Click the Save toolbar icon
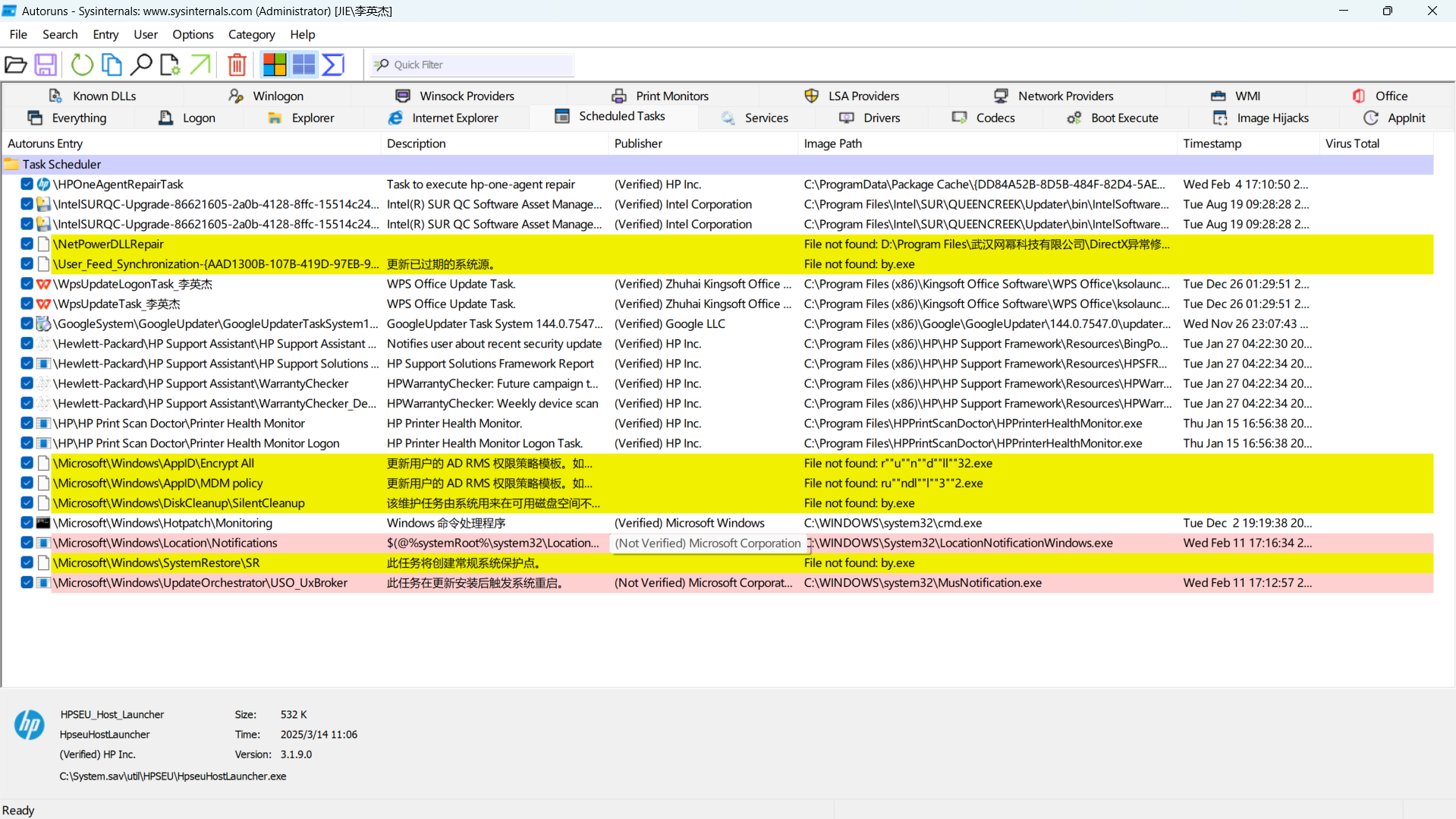 click(x=46, y=65)
